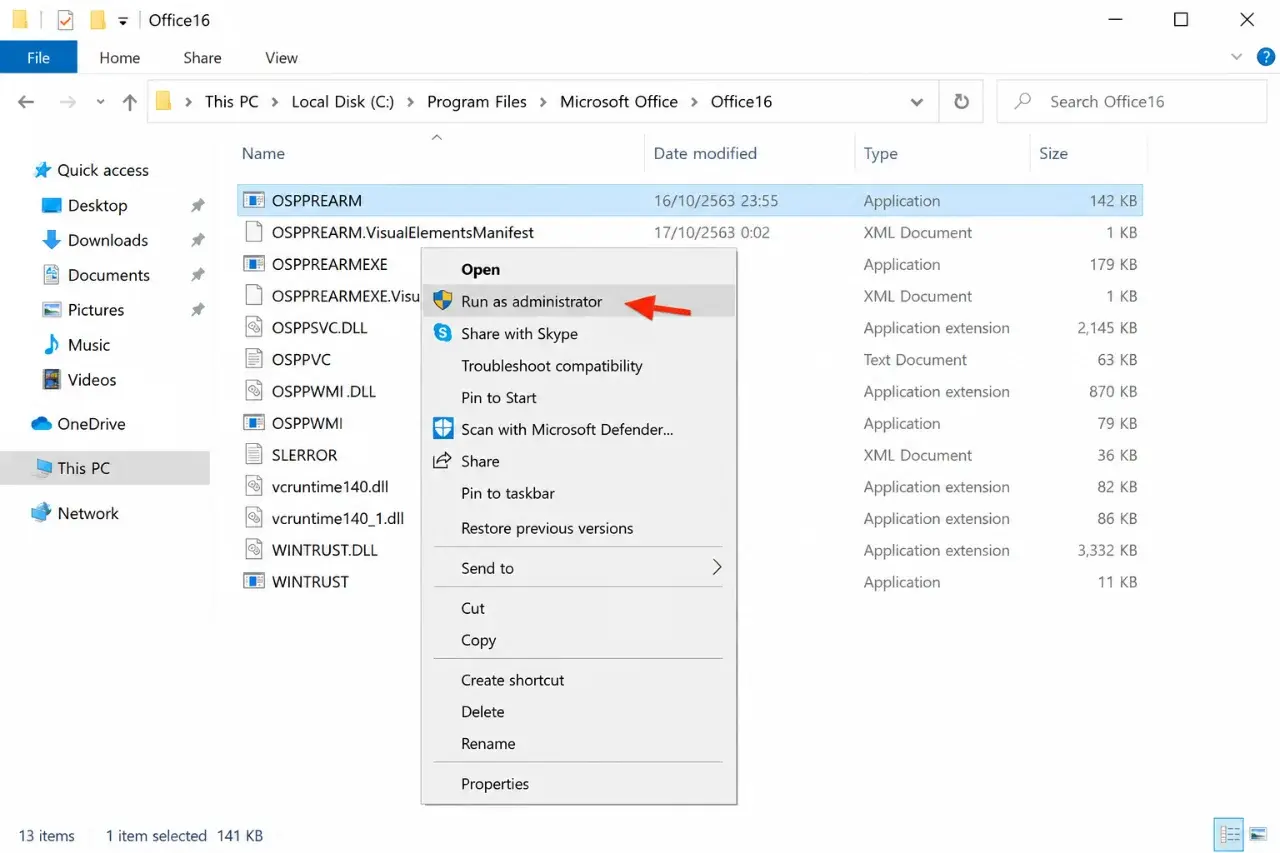The height and width of the screenshot is (853, 1280).
Task: Click Microsoft Office in the address path
Action: [618, 102]
